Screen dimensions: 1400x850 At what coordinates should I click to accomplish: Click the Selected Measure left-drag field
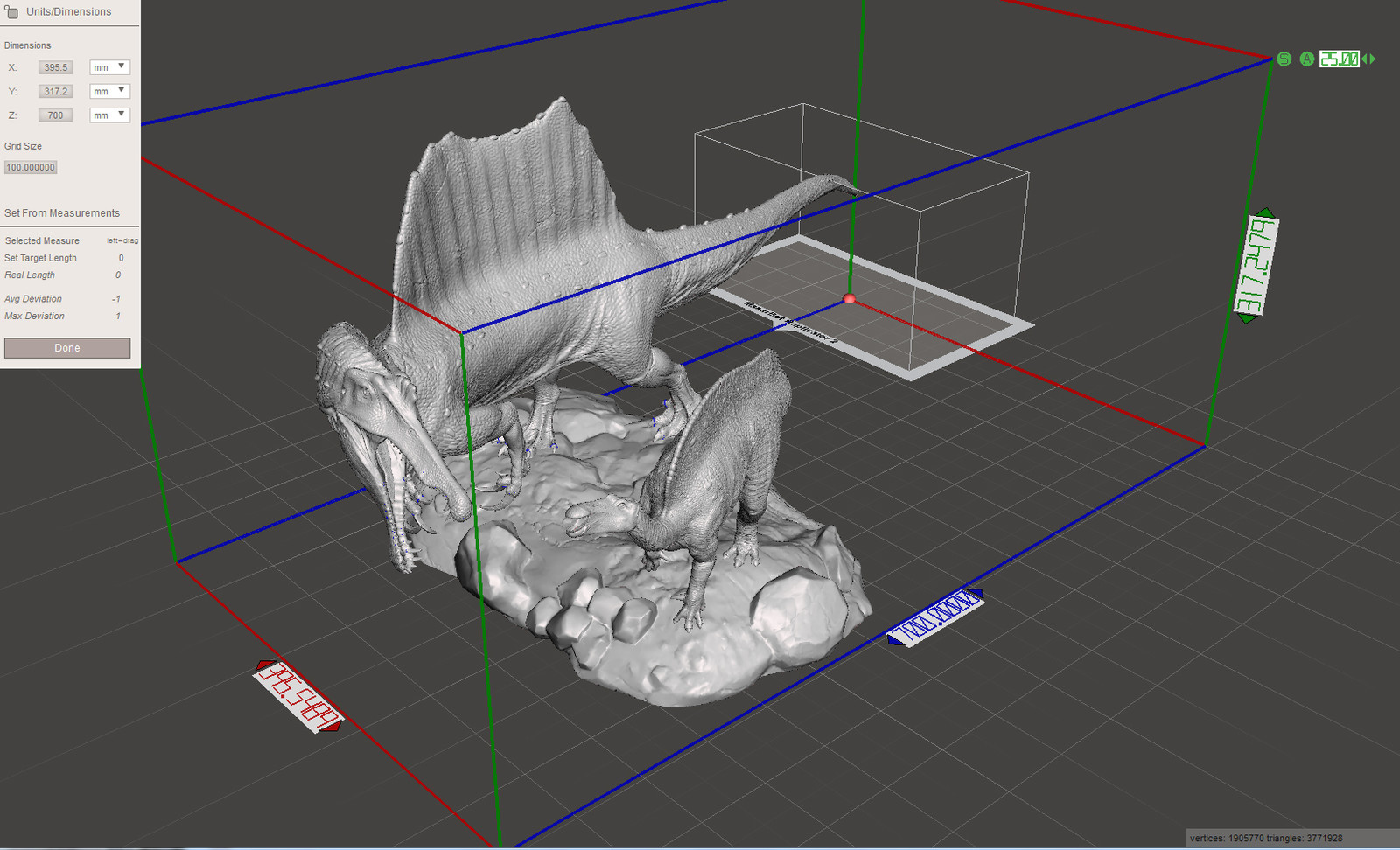(122, 240)
